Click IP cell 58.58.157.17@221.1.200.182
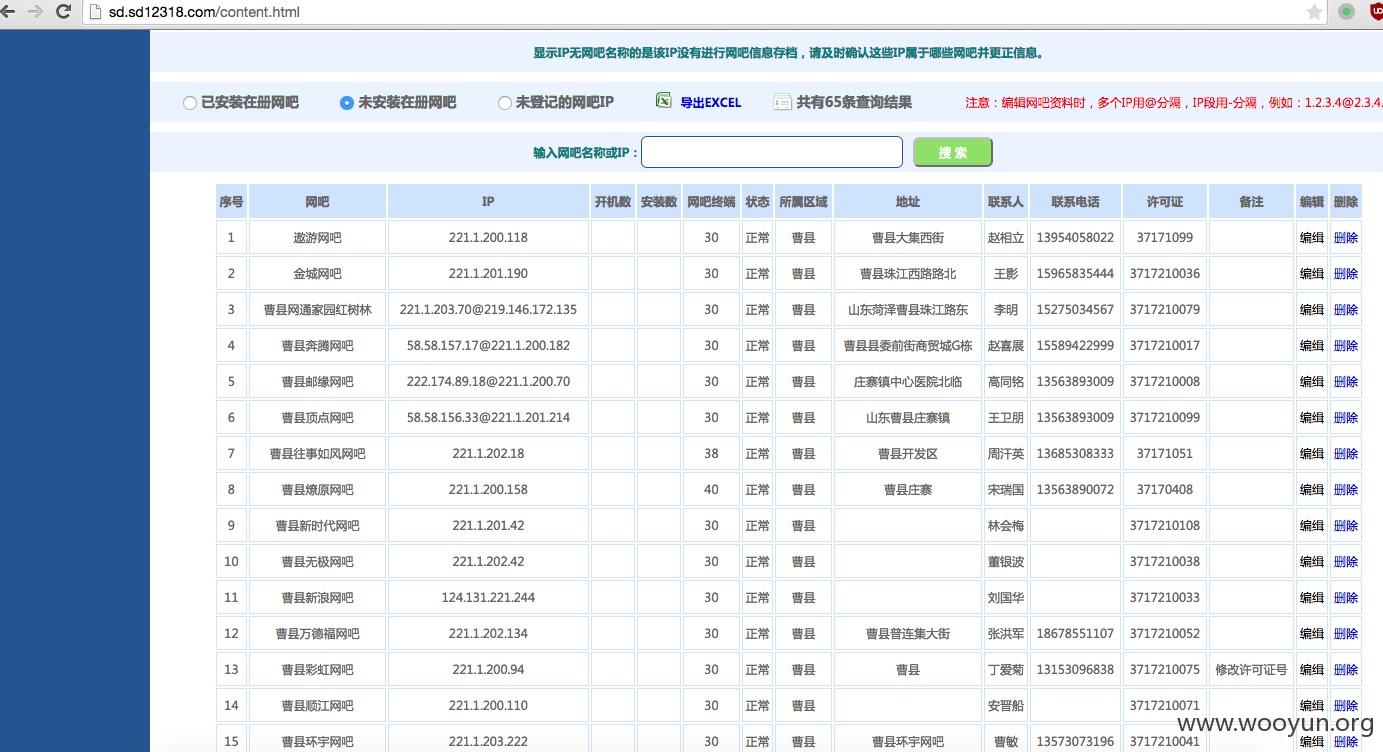The width and height of the screenshot is (1383, 752). [488, 346]
